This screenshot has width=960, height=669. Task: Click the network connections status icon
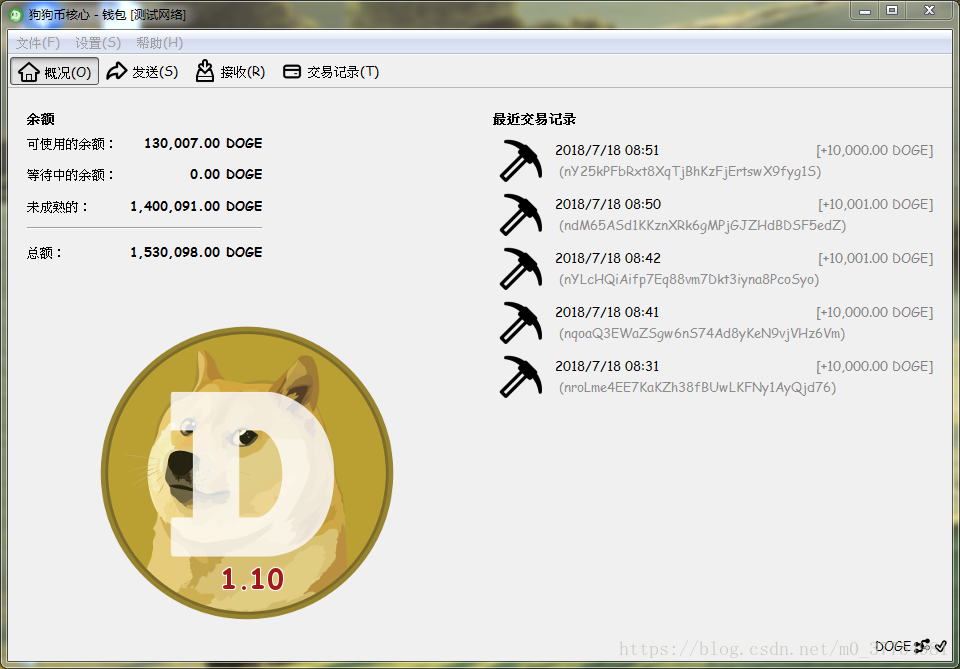point(922,646)
